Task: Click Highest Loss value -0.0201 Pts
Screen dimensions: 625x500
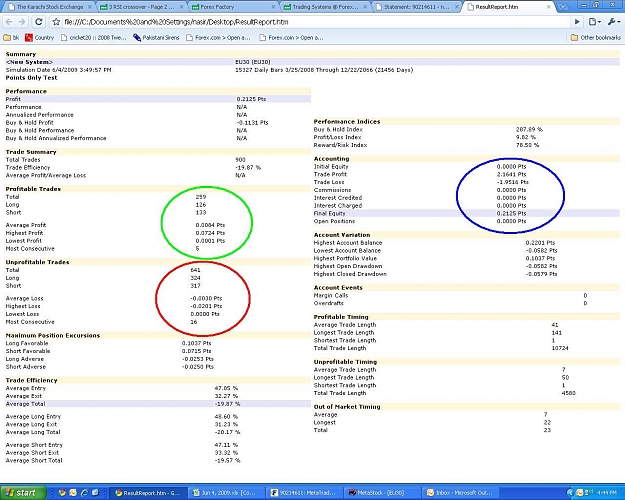Action: point(206,306)
